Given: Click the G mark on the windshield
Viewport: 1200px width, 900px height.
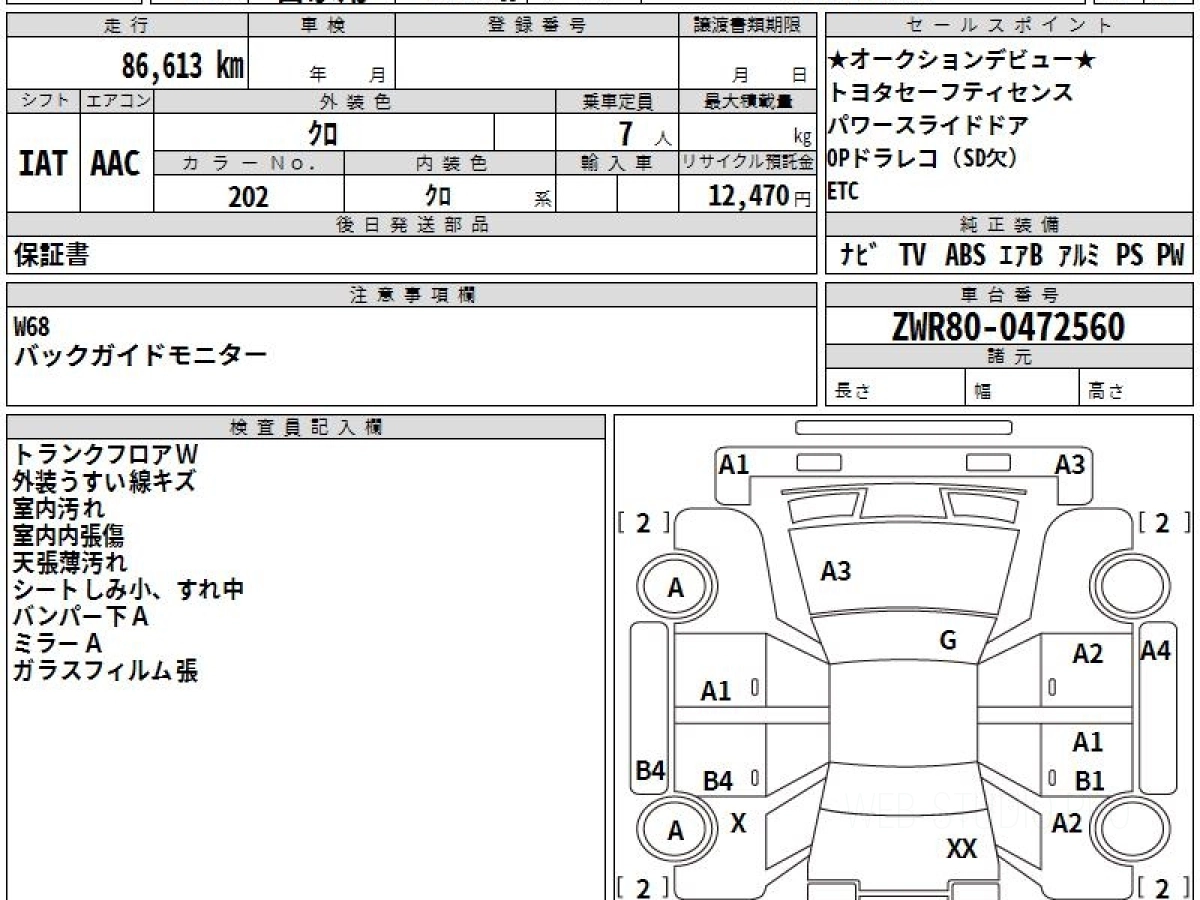Looking at the screenshot, I should tap(948, 641).
